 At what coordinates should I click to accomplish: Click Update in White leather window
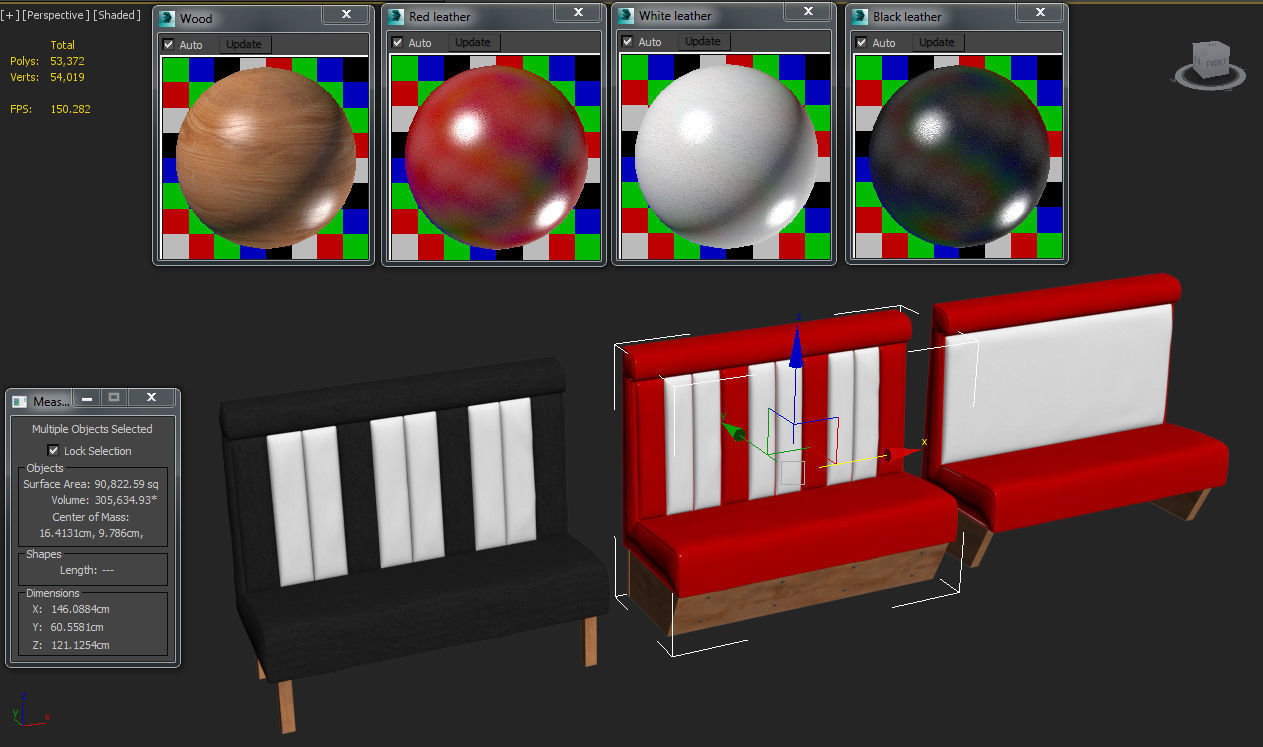[x=703, y=41]
